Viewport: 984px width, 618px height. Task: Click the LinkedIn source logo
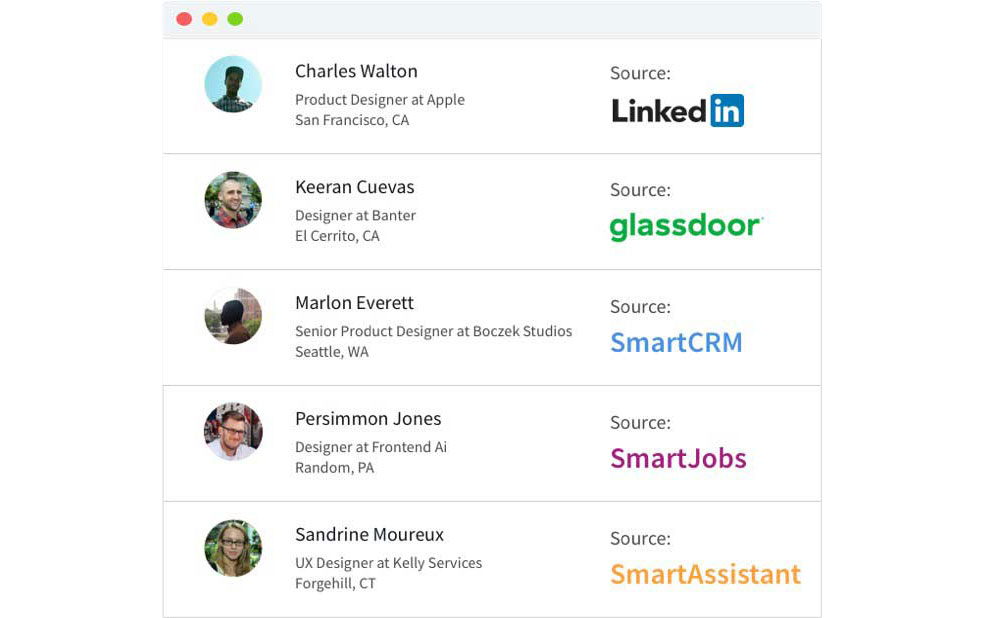[677, 110]
